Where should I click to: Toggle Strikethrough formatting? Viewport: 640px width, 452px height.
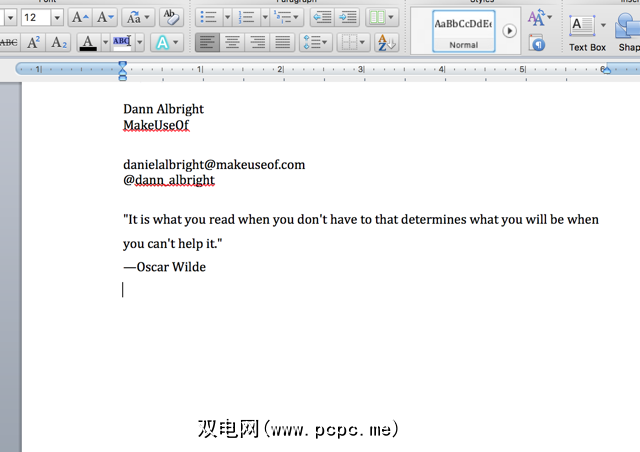point(9,42)
